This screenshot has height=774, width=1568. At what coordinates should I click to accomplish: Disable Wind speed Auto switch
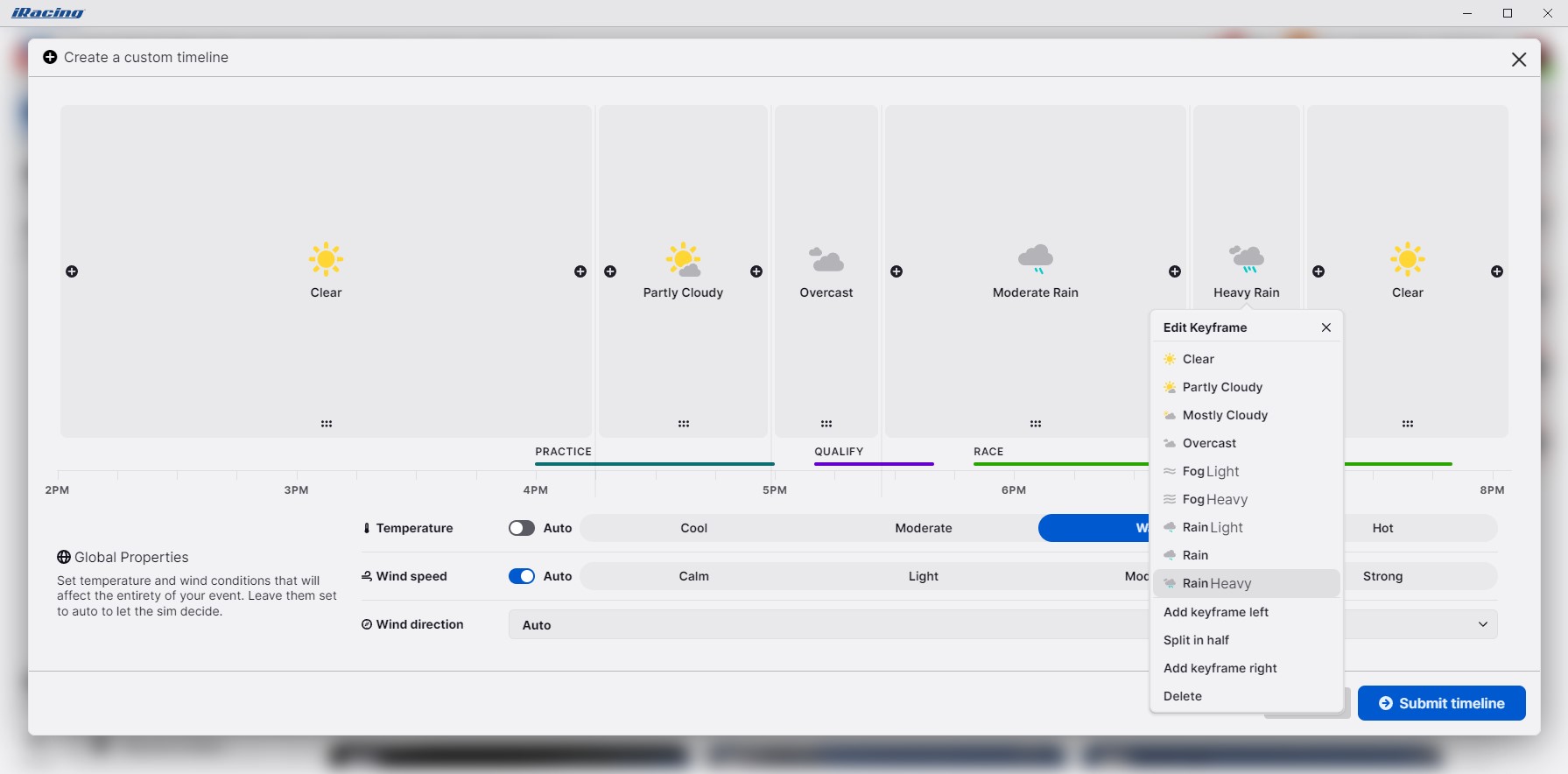click(x=522, y=576)
